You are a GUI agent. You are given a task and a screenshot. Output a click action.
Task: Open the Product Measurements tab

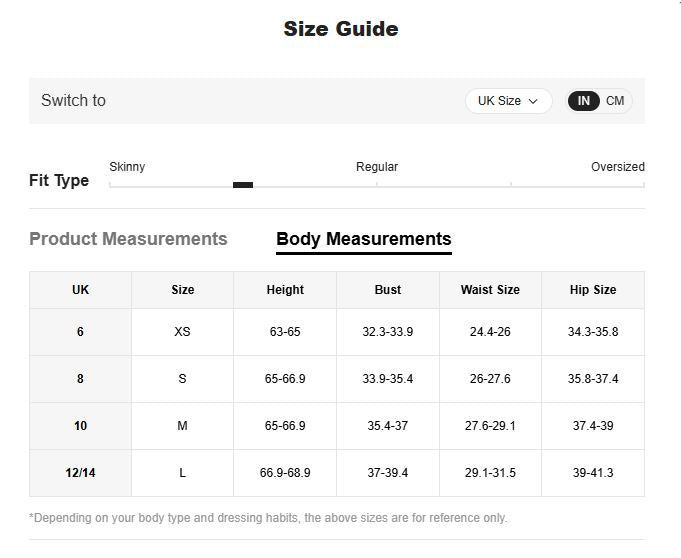click(128, 239)
